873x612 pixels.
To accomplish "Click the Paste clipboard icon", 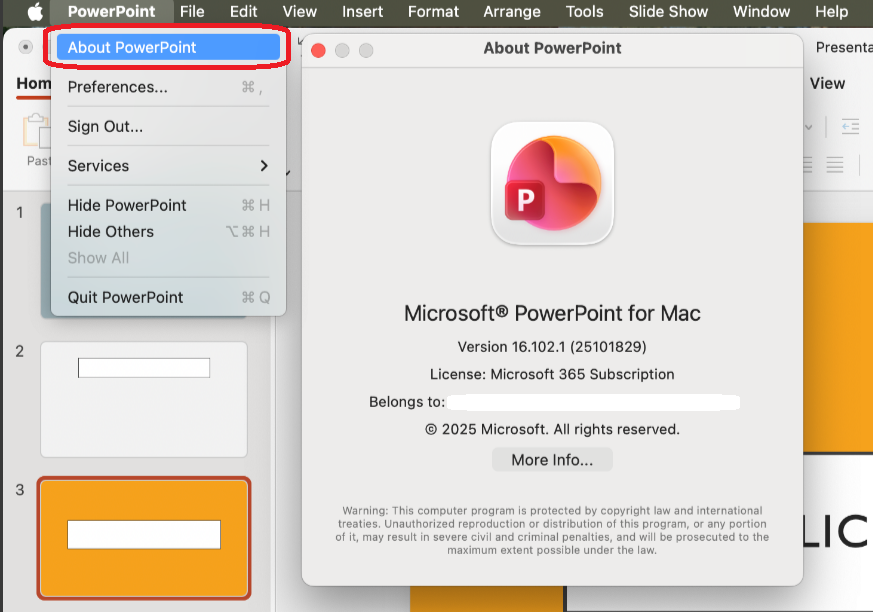I will point(37,131).
